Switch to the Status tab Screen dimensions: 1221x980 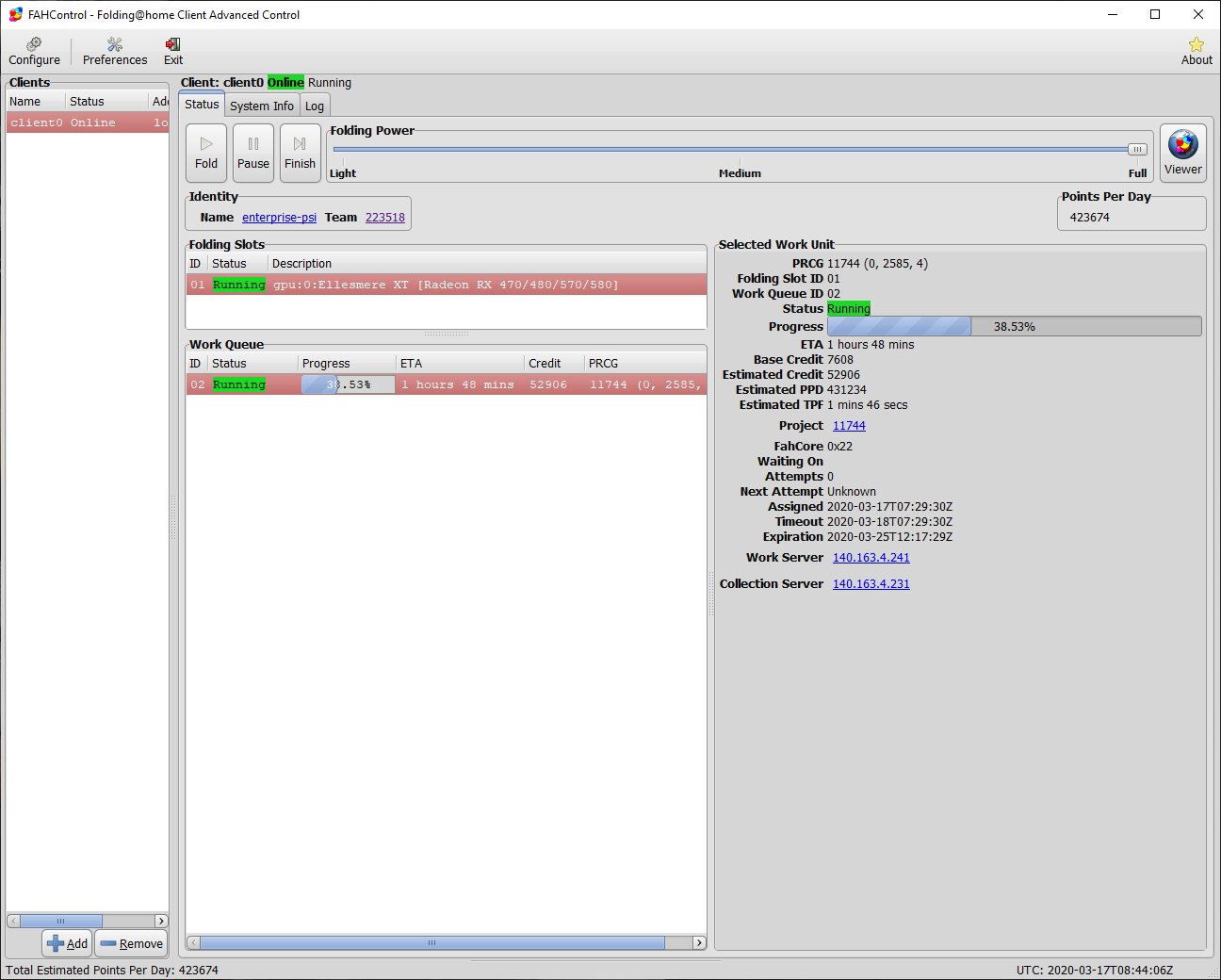(x=202, y=105)
